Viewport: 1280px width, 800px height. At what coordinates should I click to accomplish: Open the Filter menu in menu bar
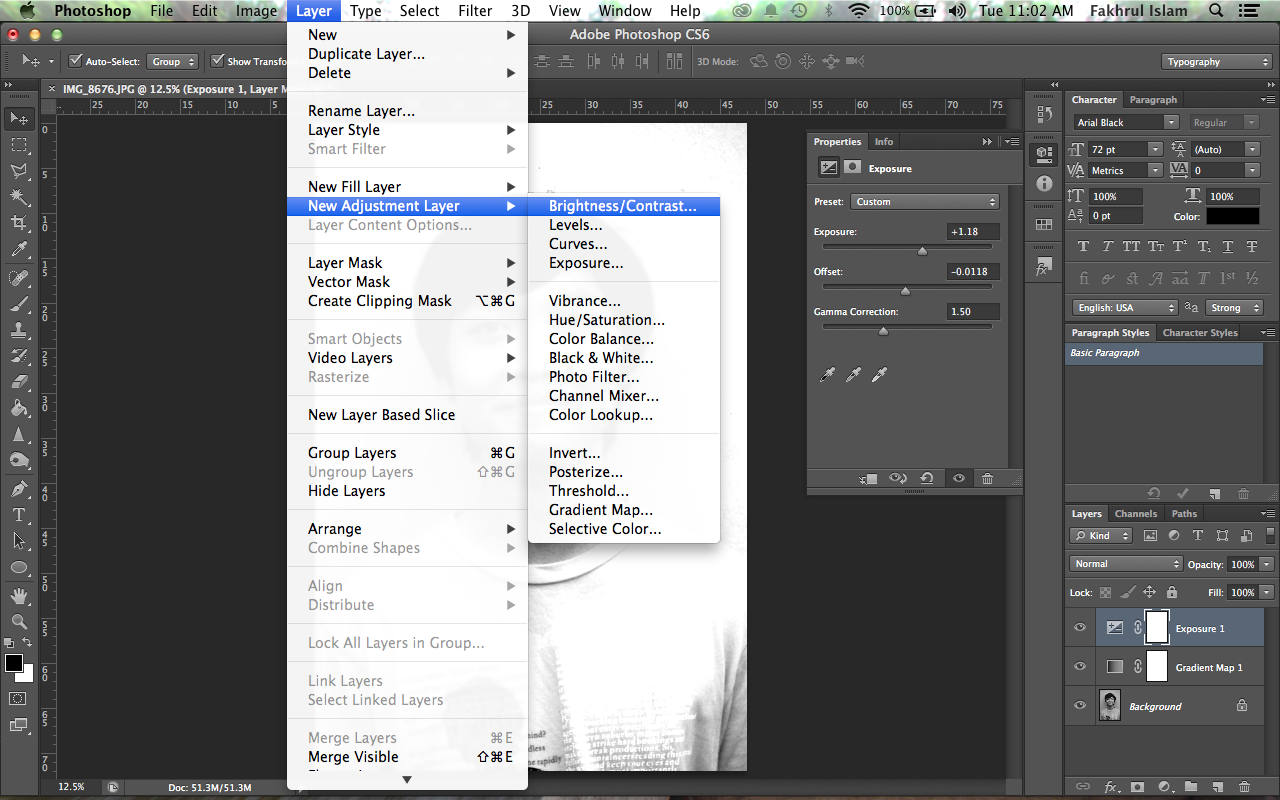coord(475,11)
